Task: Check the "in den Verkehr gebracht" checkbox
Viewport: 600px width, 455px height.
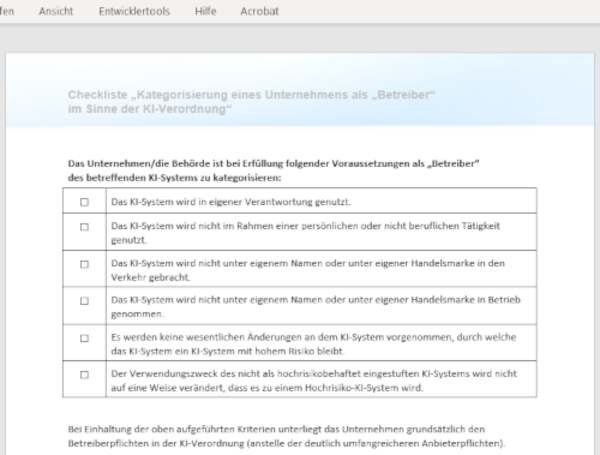Action: coord(84,263)
